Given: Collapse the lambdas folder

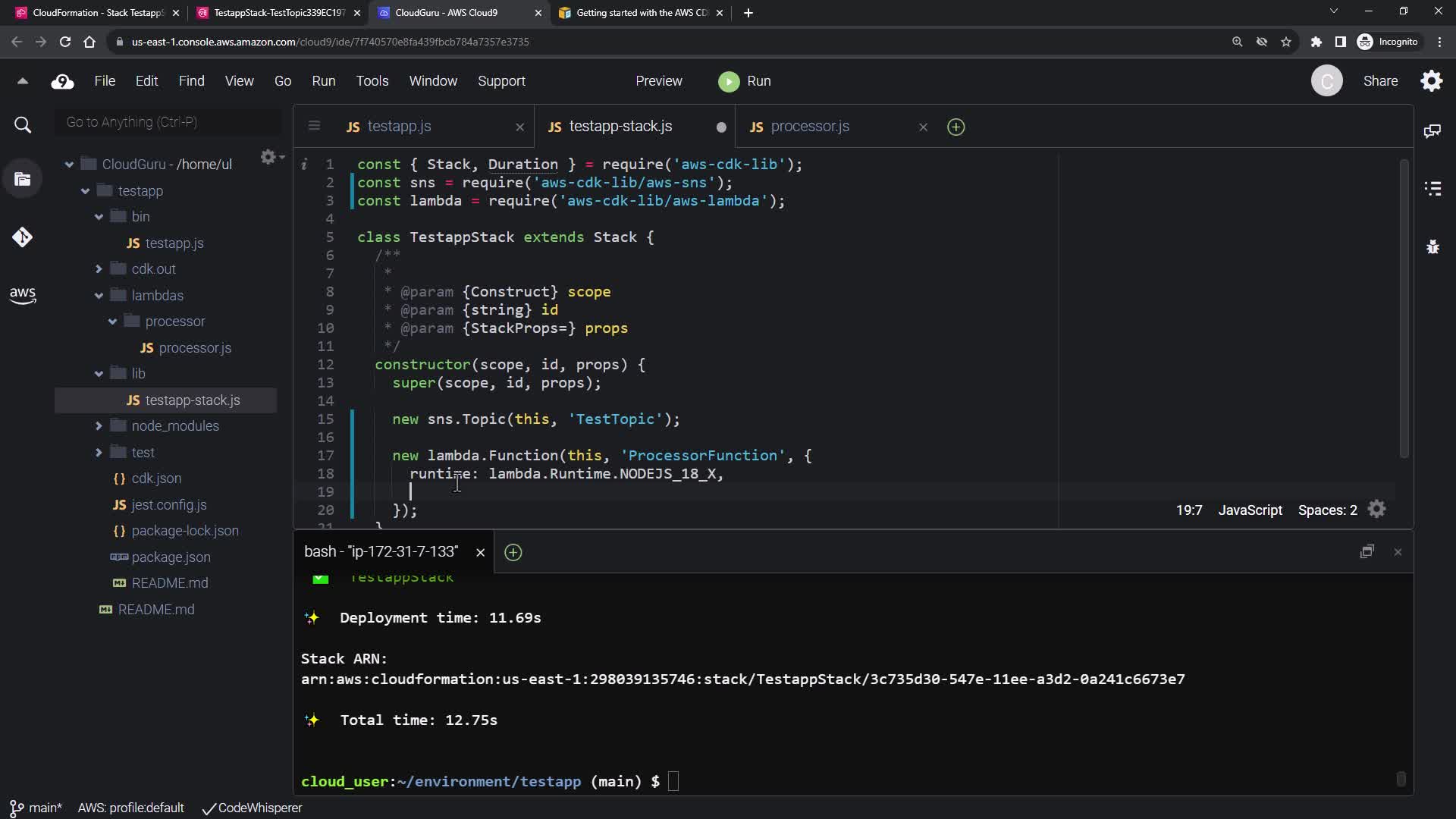Looking at the screenshot, I should pos(99,296).
